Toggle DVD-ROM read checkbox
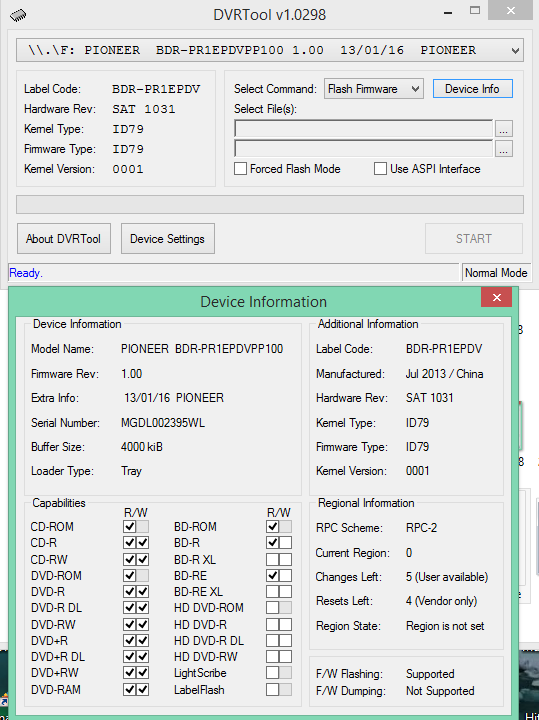Viewport: 539px width, 720px height. point(130,575)
